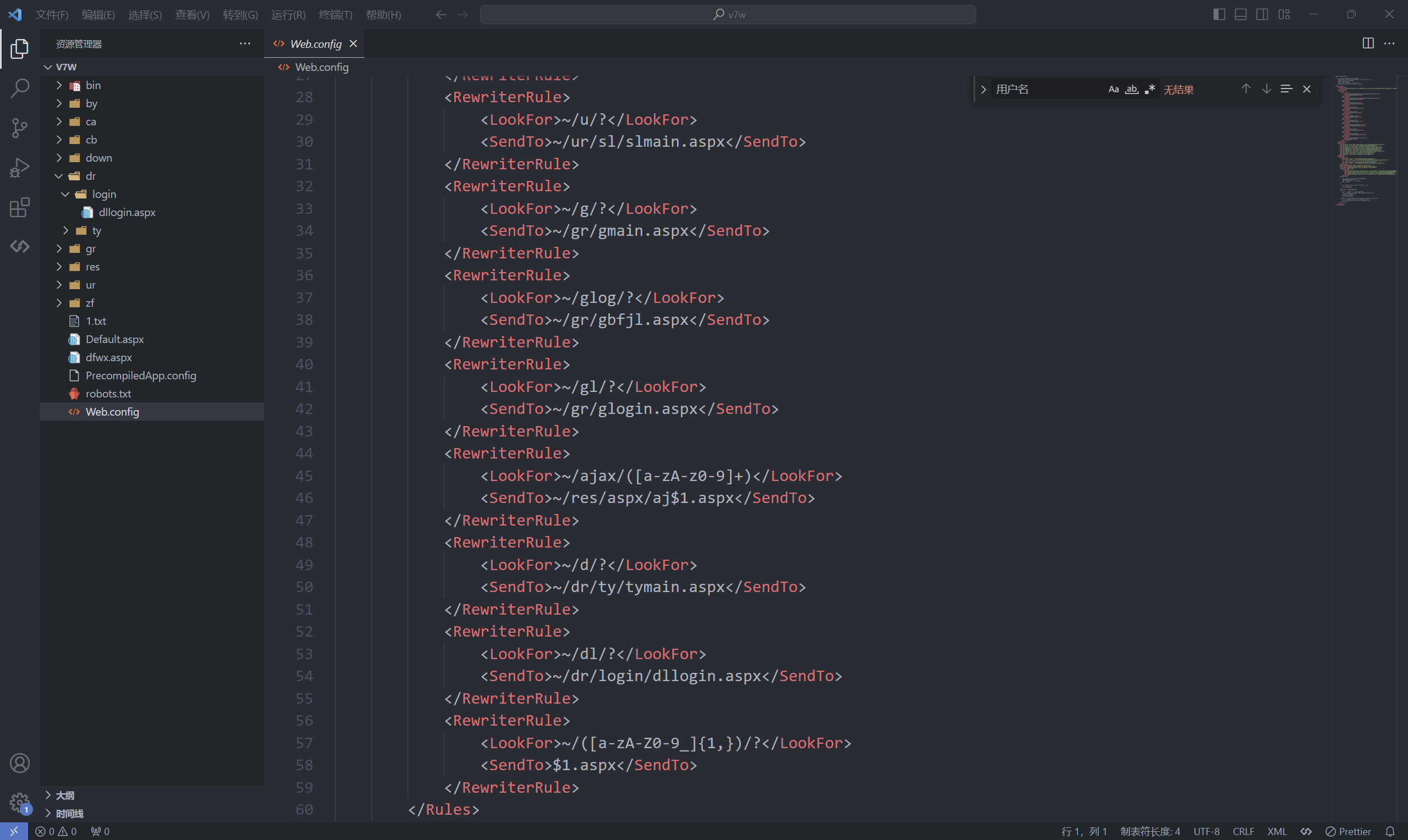Open the Extensions view
Image resolution: width=1408 pixels, height=840 pixels.
[x=19, y=207]
